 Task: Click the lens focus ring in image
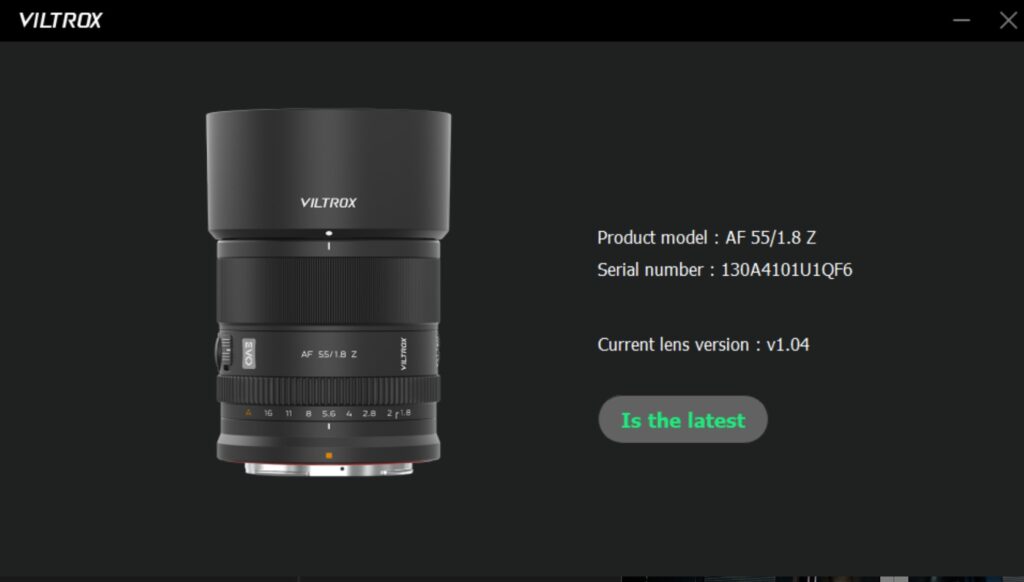pyautogui.click(x=328, y=291)
